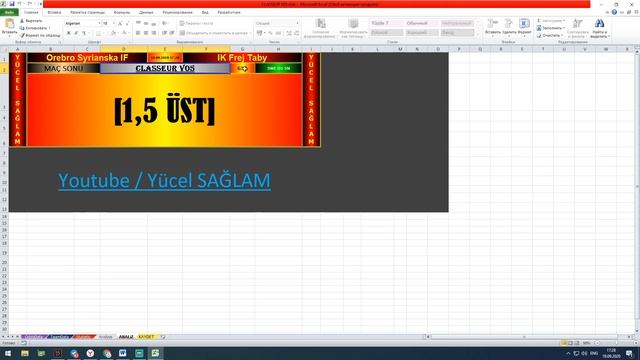Screen dimensions: 640x360
Task: Switch to the Вид (View) ribbon tab
Action: (x=205, y=12)
